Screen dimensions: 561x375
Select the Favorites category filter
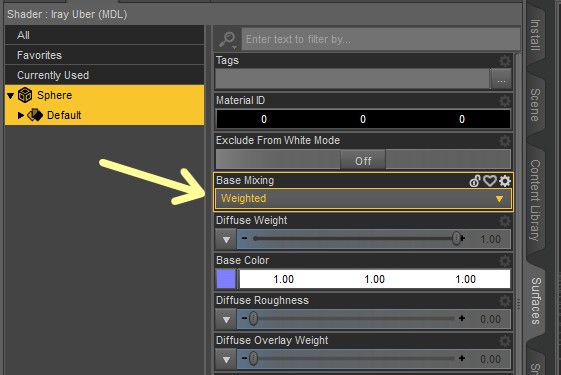pyautogui.click(x=104, y=55)
